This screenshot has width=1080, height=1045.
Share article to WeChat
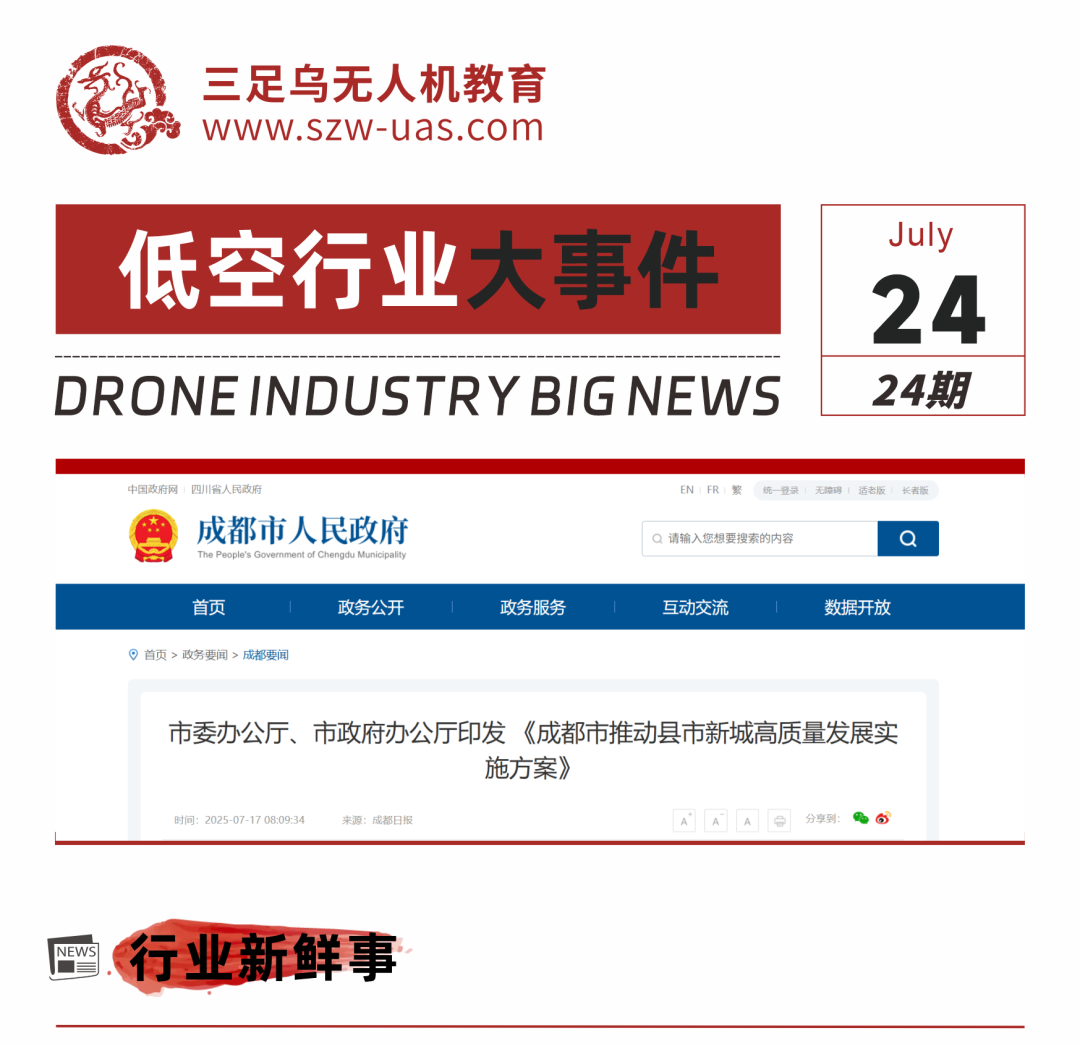[860, 818]
